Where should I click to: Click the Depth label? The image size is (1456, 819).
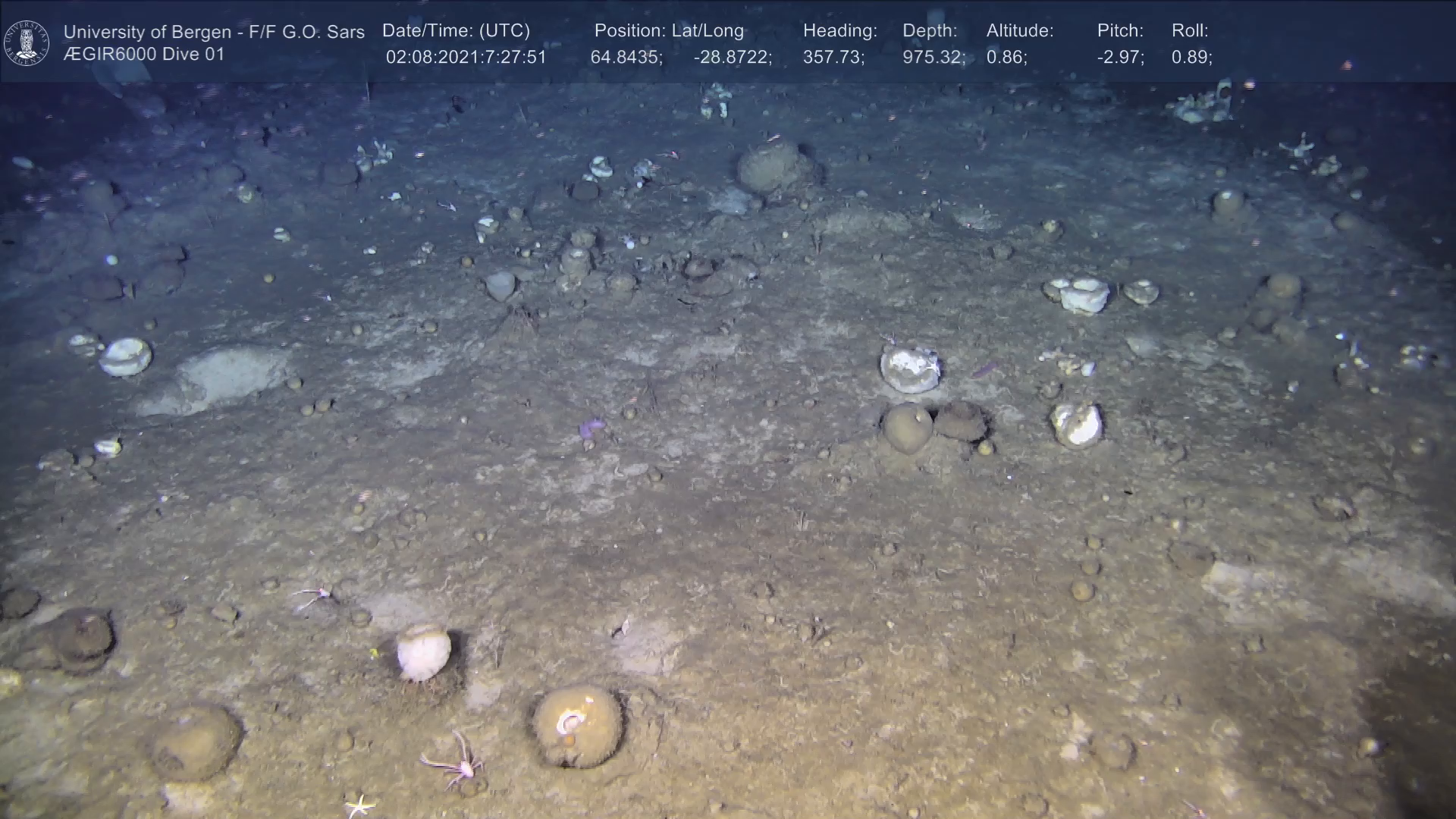929,31
